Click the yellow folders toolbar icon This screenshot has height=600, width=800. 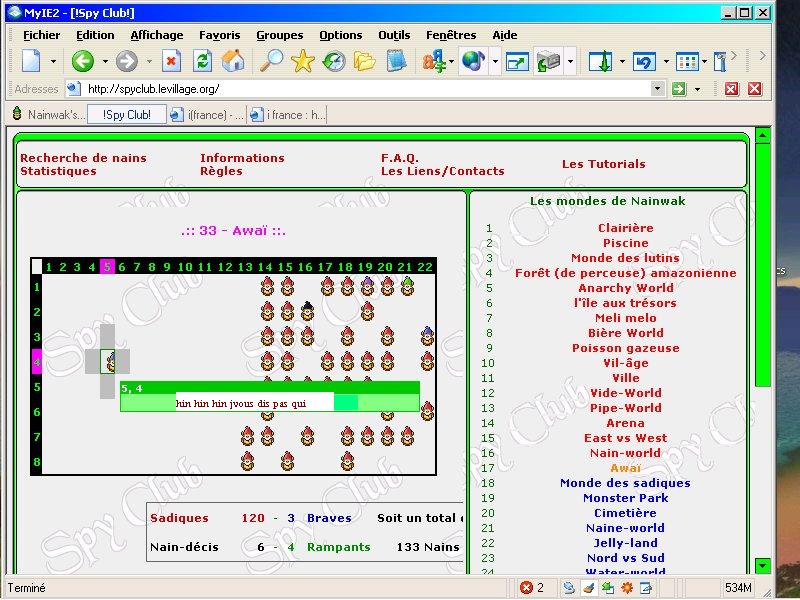click(365, 61)
